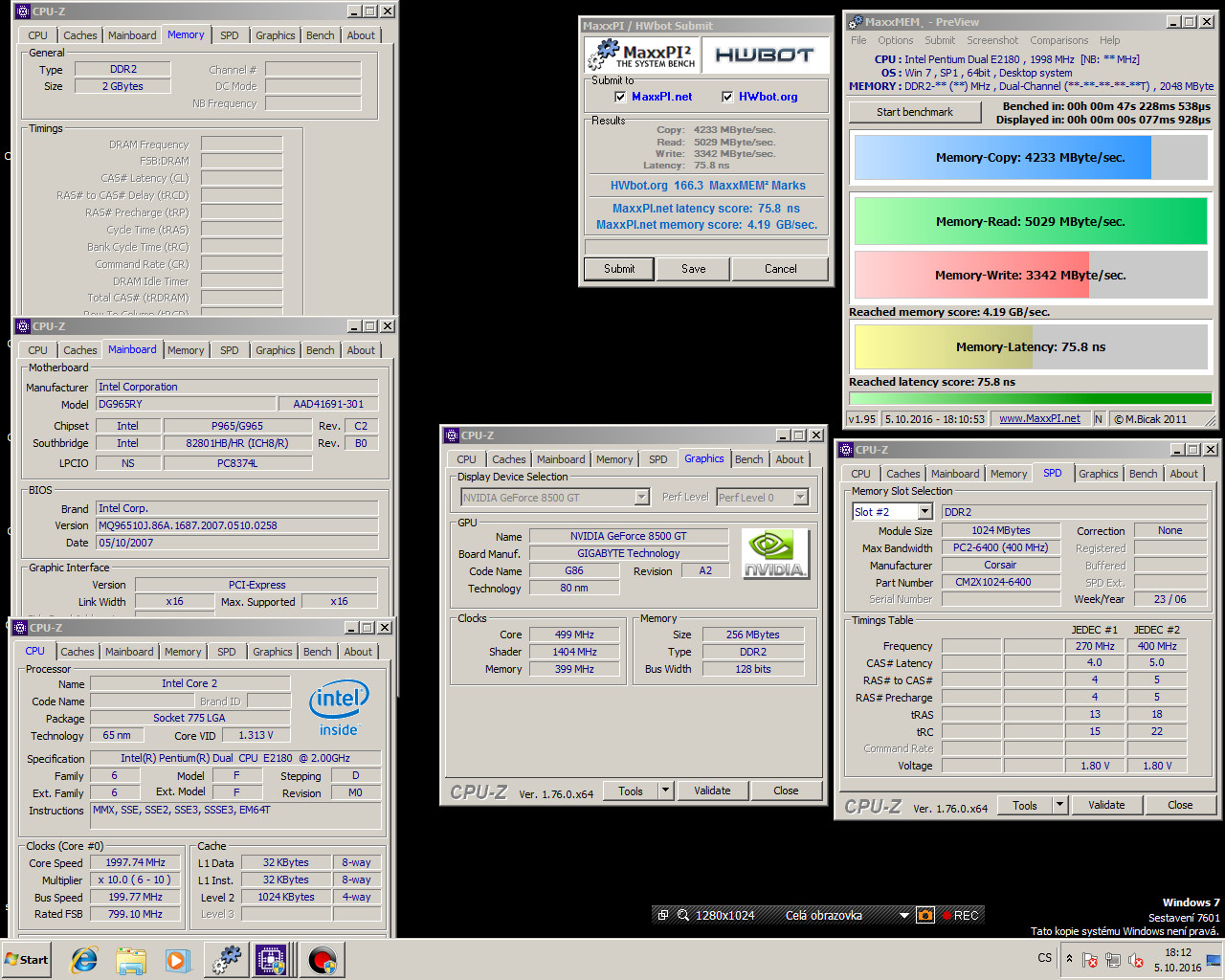Click Validate in the Graphics window

(712, 791)
